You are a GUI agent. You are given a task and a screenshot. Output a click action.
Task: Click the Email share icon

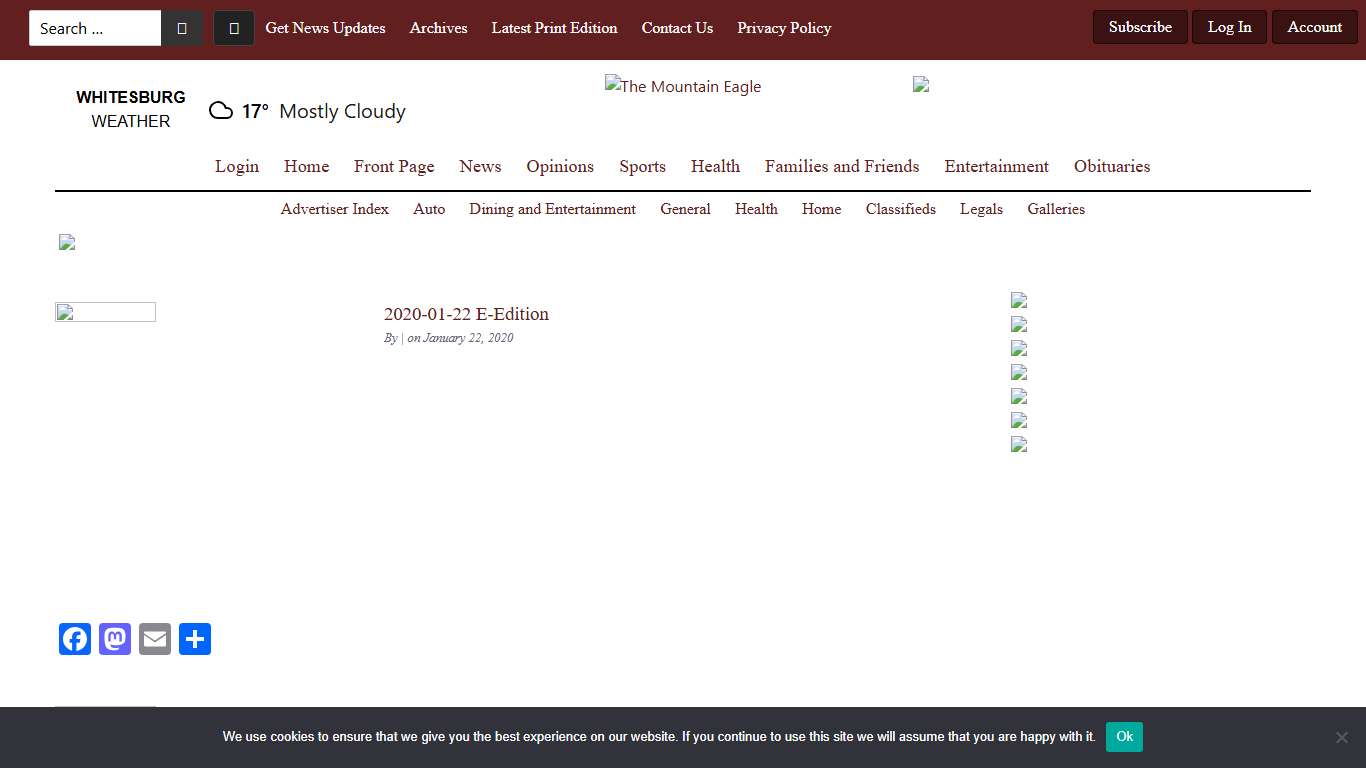pyautogui.click(x=155, y=639)
